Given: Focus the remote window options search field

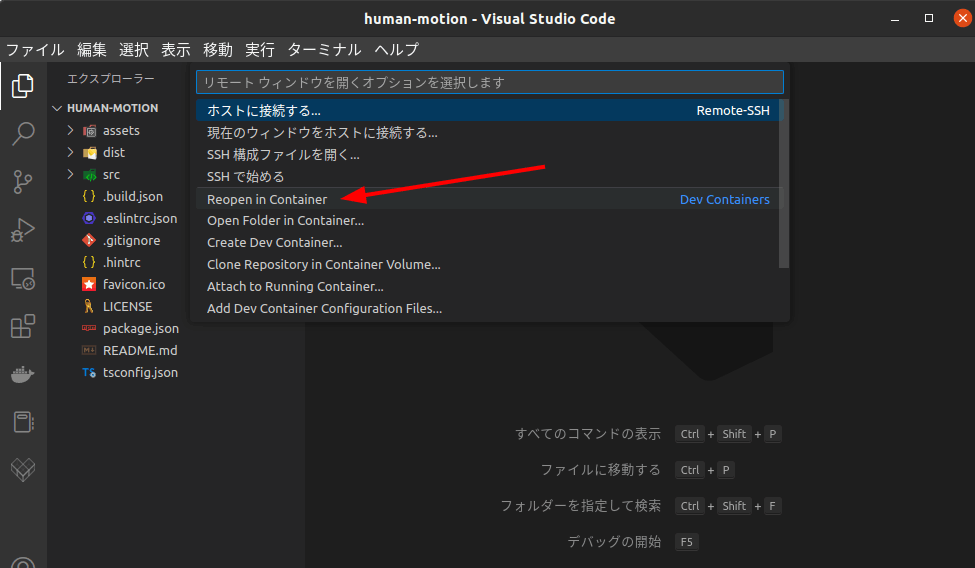Looking at the screenshot, I should tap(489, 82).
